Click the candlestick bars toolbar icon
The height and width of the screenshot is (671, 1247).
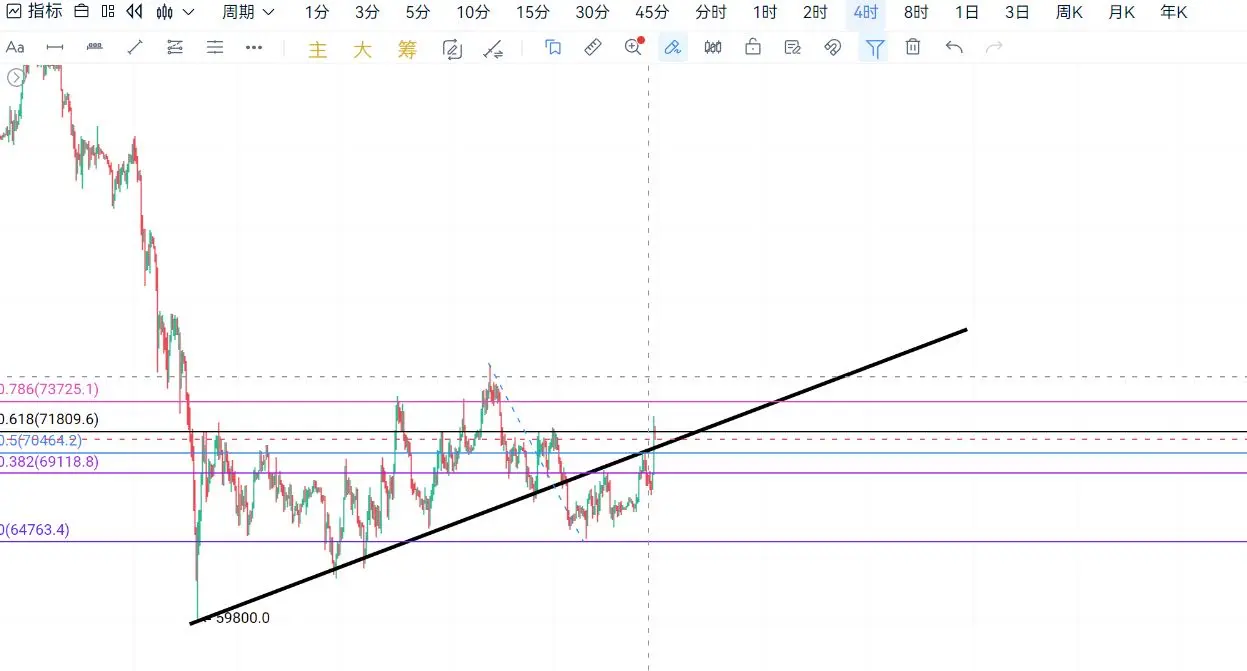pyautogui.click(x=713, y=47)
